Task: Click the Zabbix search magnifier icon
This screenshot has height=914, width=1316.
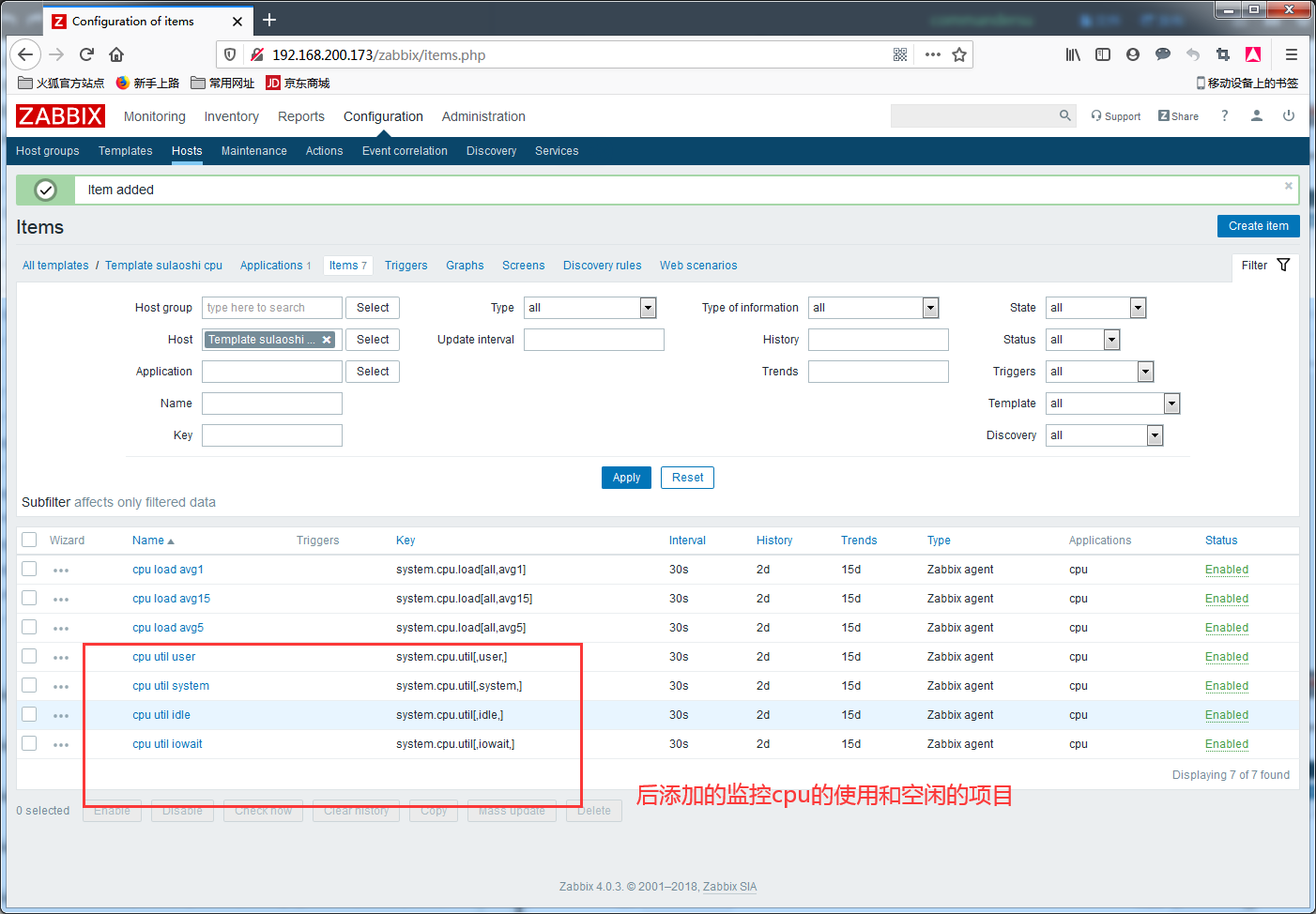Action: (x=1064, y=115)
